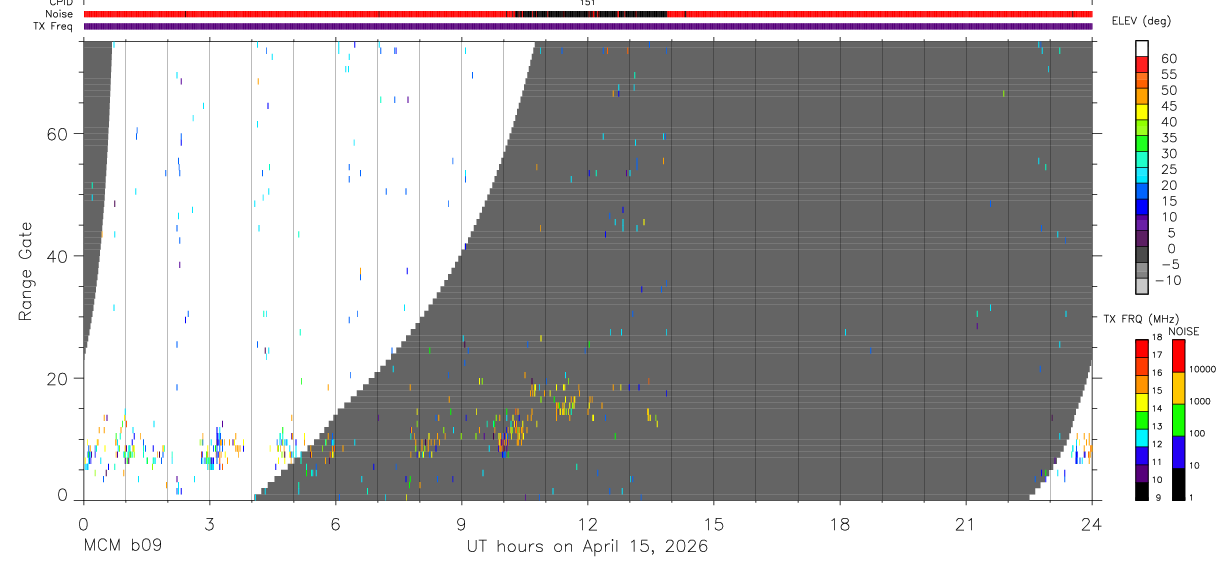
Task: Pick the yellow swatch on NOISE scale
Action: (x=1178, y=388)
